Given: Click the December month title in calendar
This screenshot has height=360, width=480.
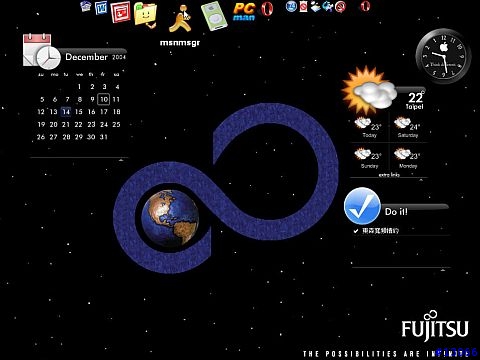Looking at the screenshot, I should [86, 57].
